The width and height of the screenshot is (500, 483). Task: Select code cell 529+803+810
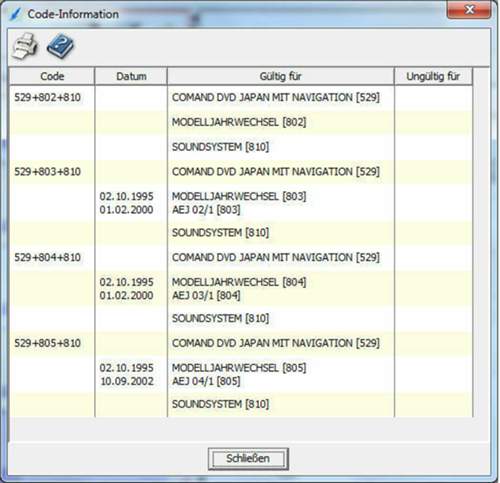48,172
